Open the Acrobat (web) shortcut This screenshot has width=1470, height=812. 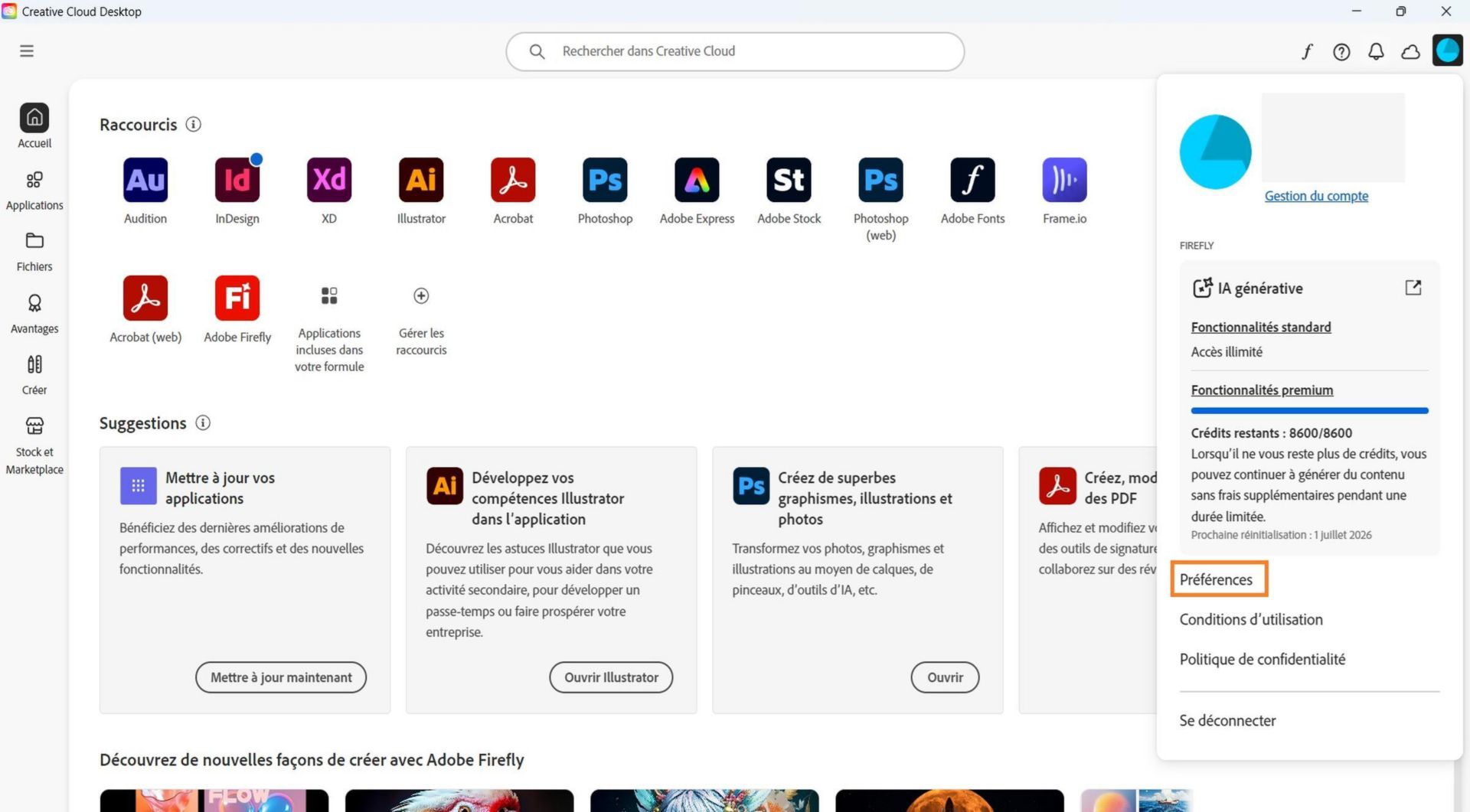(x=145, y=298)
